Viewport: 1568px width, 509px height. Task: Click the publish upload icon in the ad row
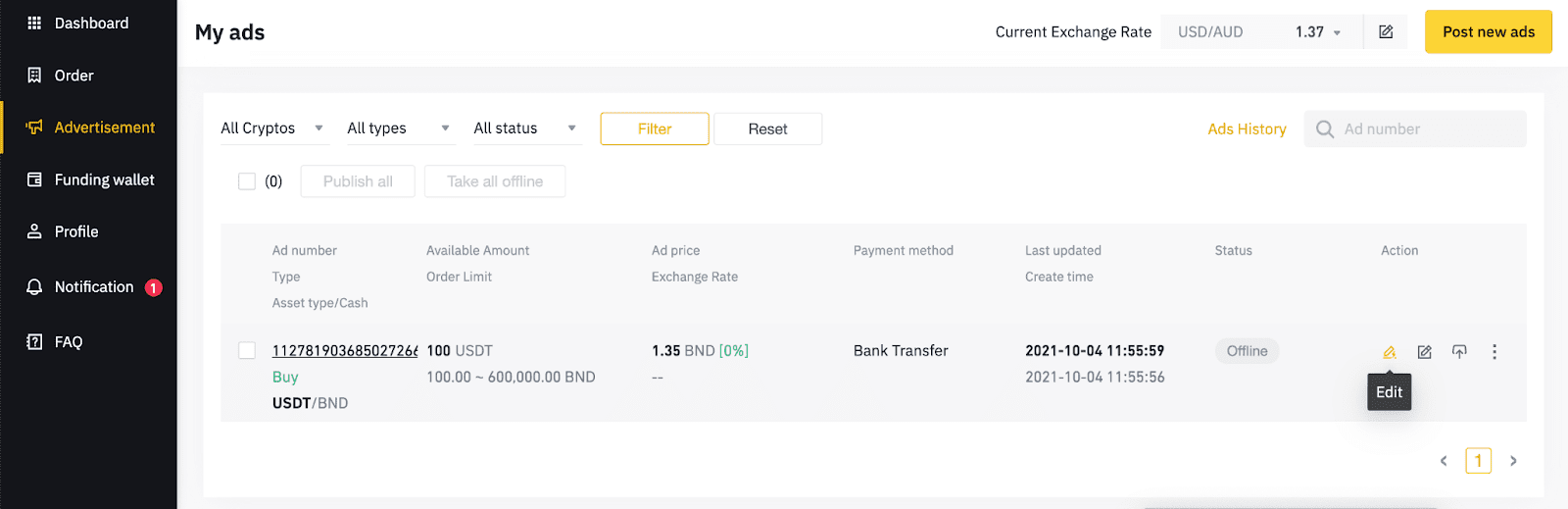pyautogui.click(x=1459, y=352)
